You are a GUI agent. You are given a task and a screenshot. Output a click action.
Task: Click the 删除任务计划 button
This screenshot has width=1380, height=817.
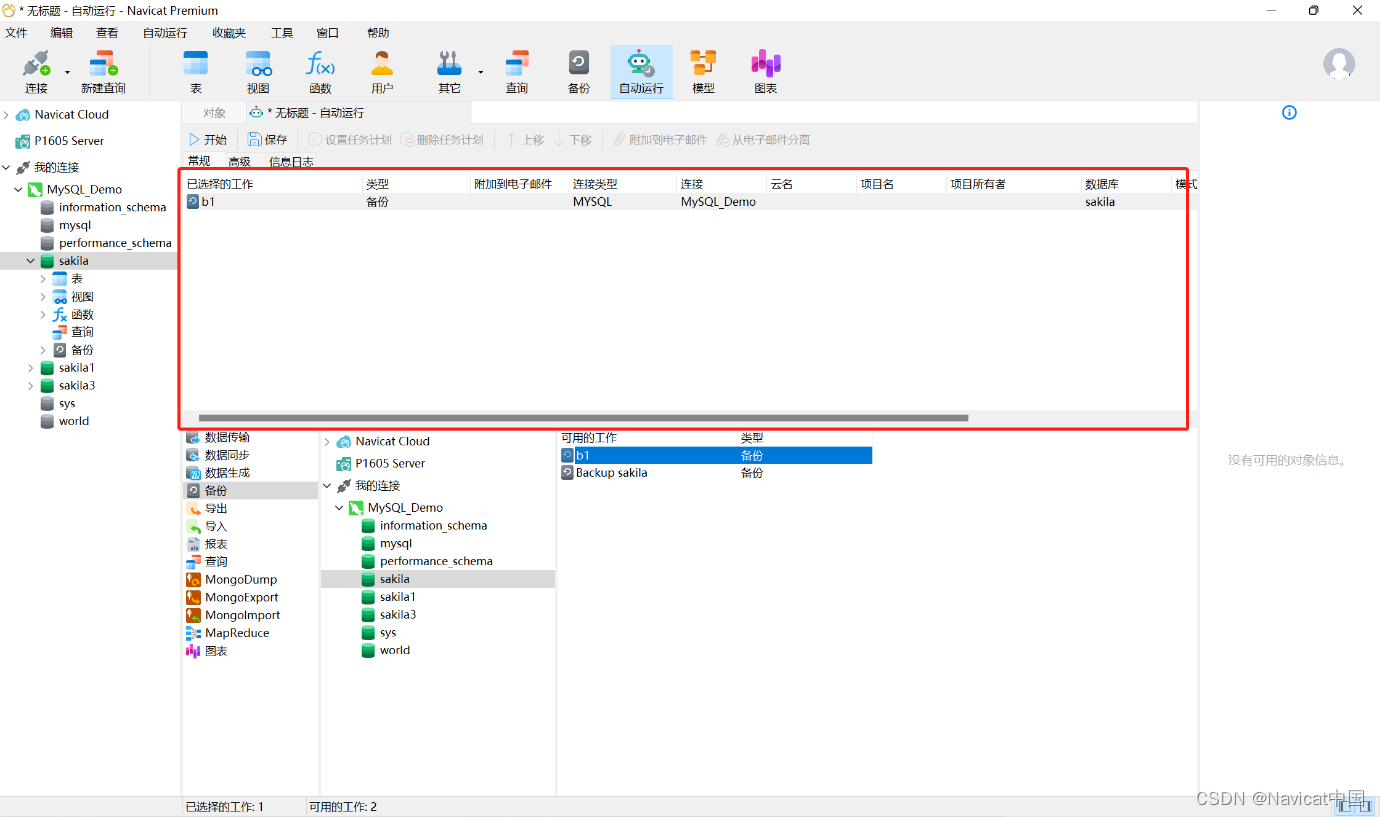tap(442, 140)
